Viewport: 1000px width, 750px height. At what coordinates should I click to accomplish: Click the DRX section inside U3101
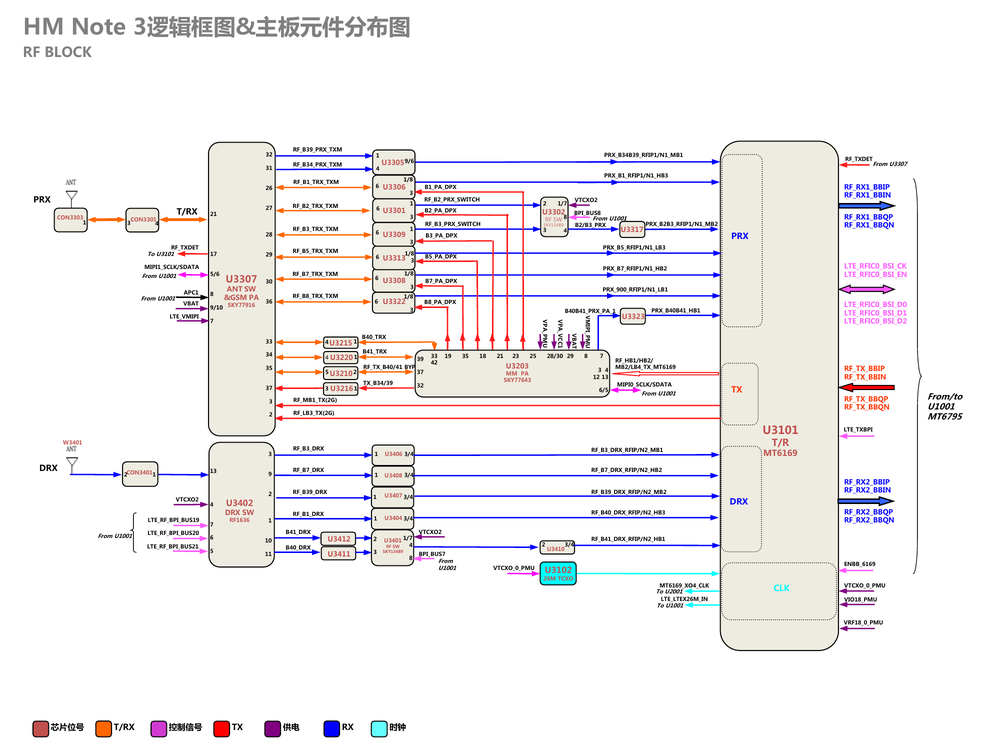(x=742, y=499)
